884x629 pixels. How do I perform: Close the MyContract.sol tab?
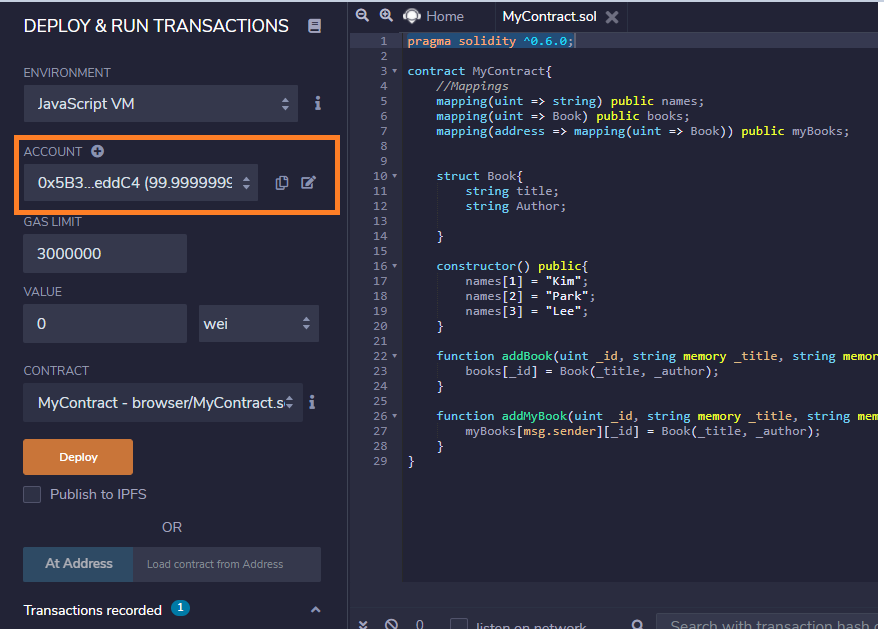[x=612, y=17]
